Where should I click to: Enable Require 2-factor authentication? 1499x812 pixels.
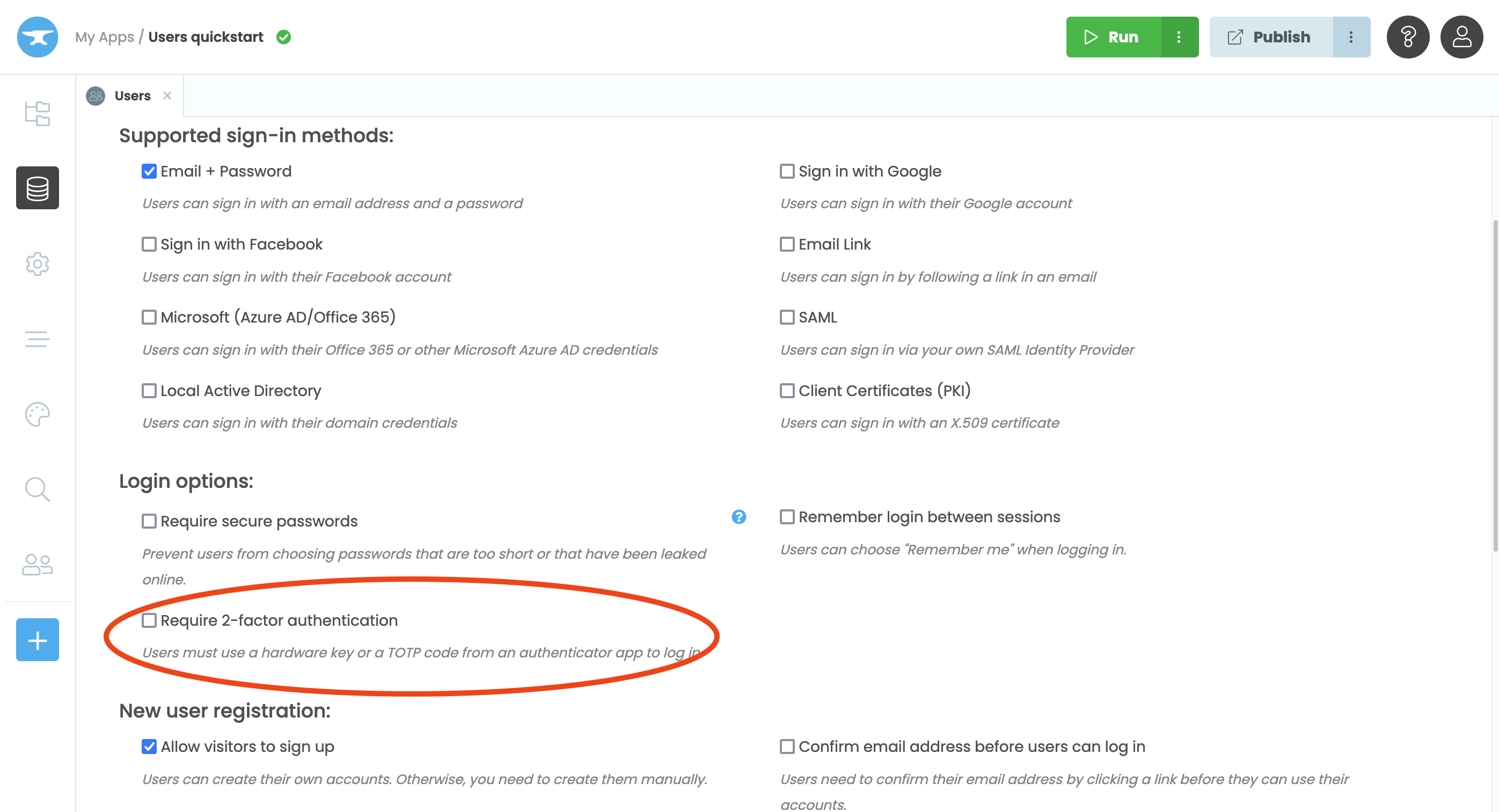point(149,620)
